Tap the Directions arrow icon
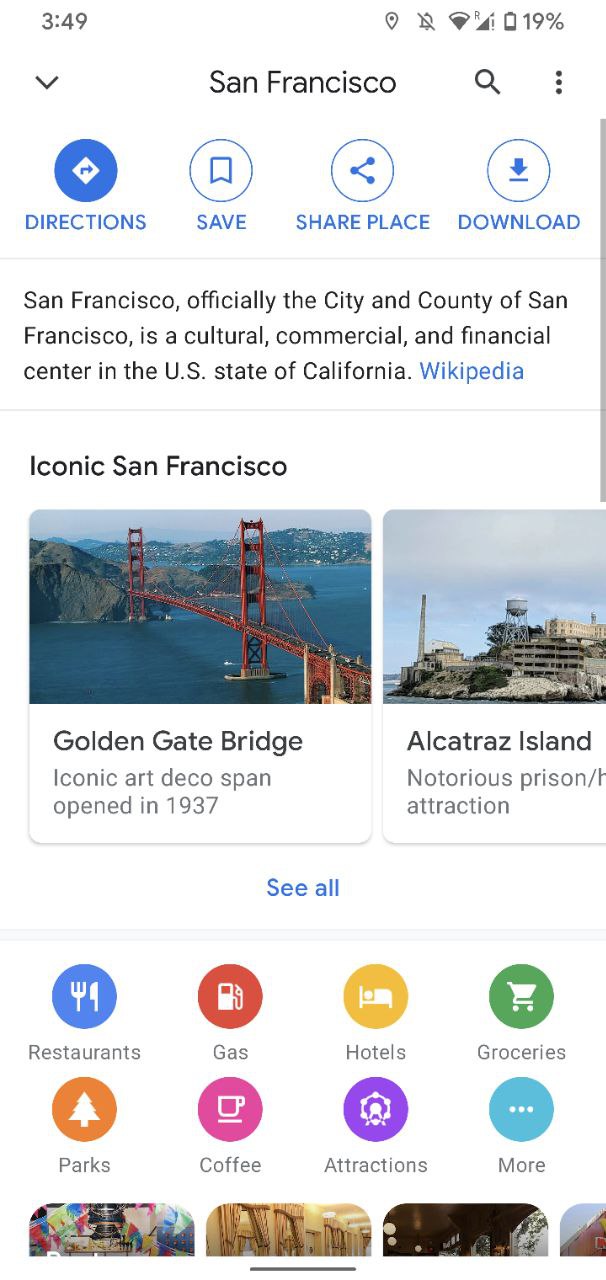 tap(85, 172)
